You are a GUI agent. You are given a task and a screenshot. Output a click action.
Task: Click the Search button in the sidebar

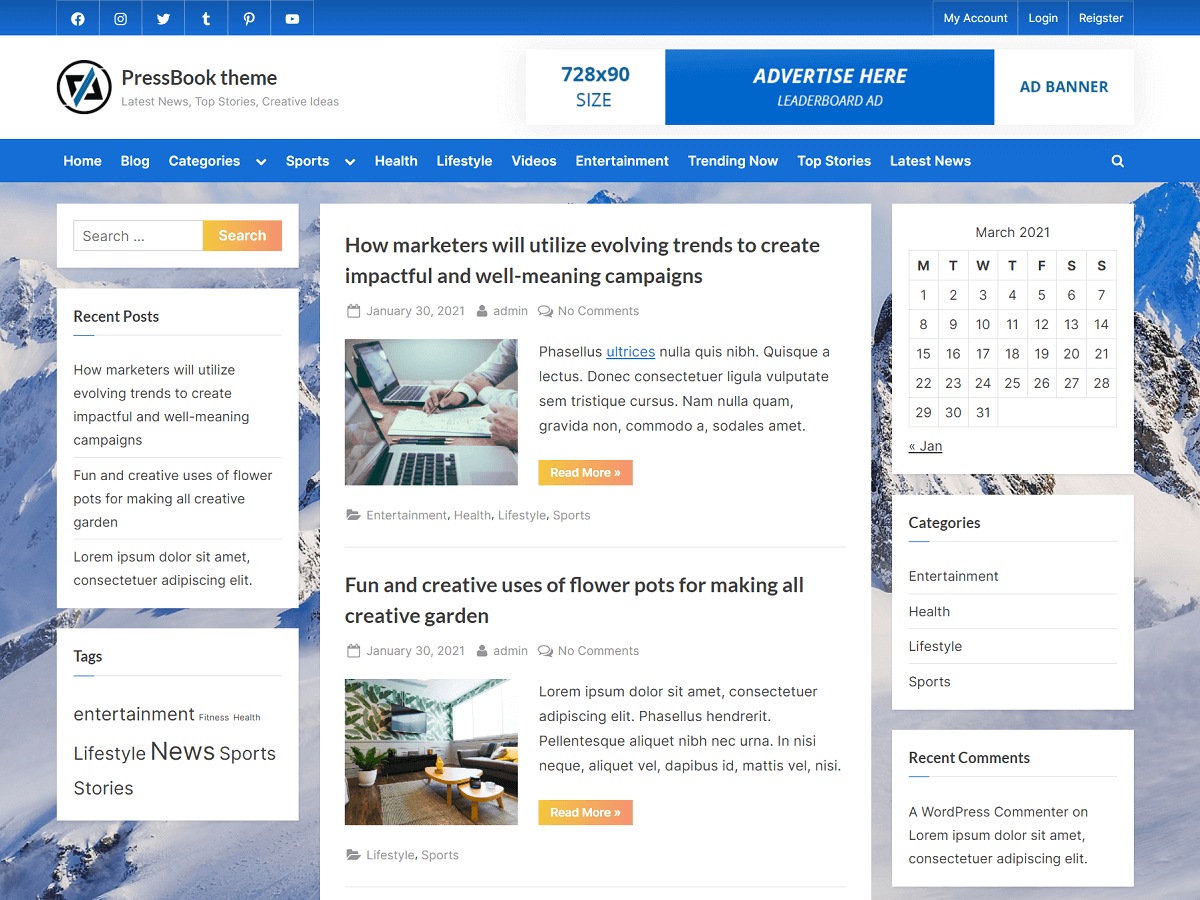click(242, 235)
